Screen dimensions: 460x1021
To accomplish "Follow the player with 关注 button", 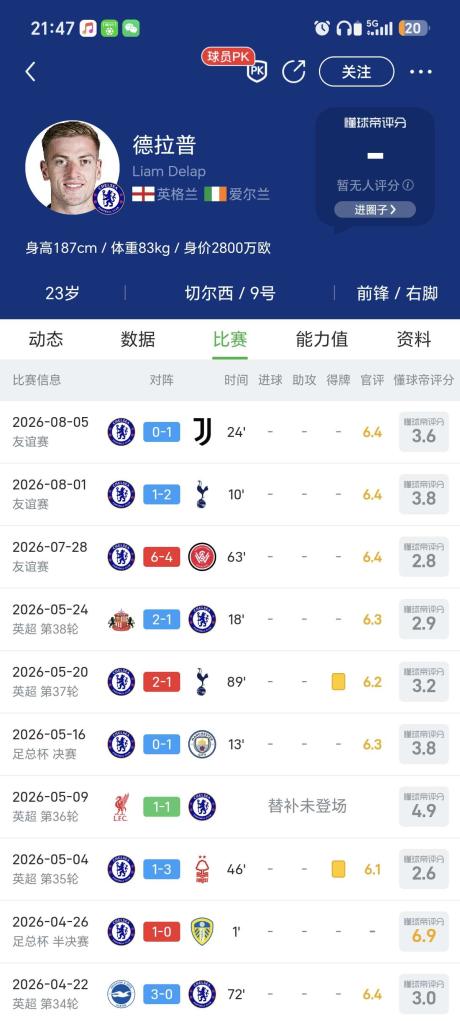I will coord(356,72).
